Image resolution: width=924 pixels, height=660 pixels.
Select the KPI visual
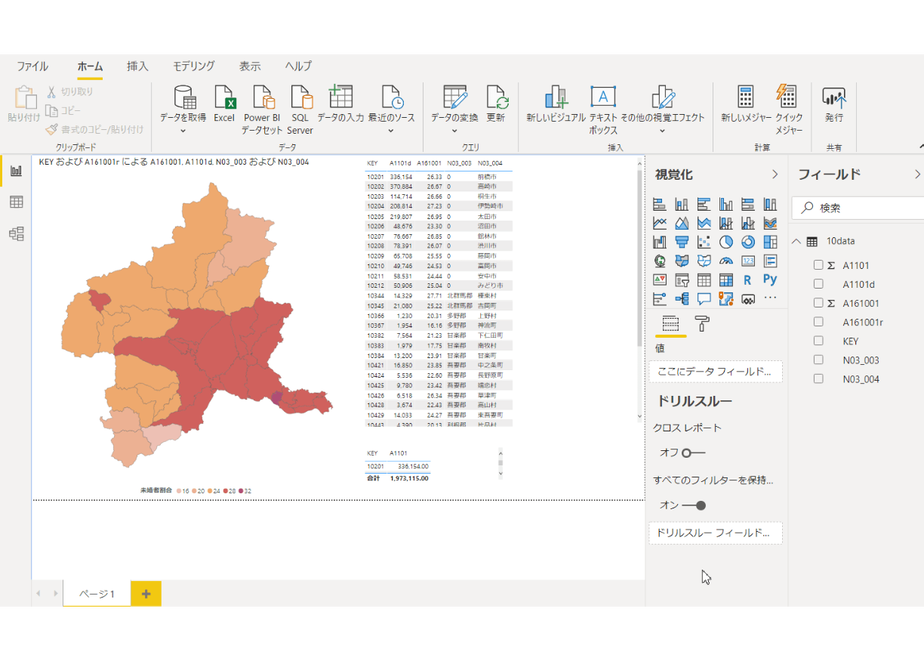coord(659,280)
